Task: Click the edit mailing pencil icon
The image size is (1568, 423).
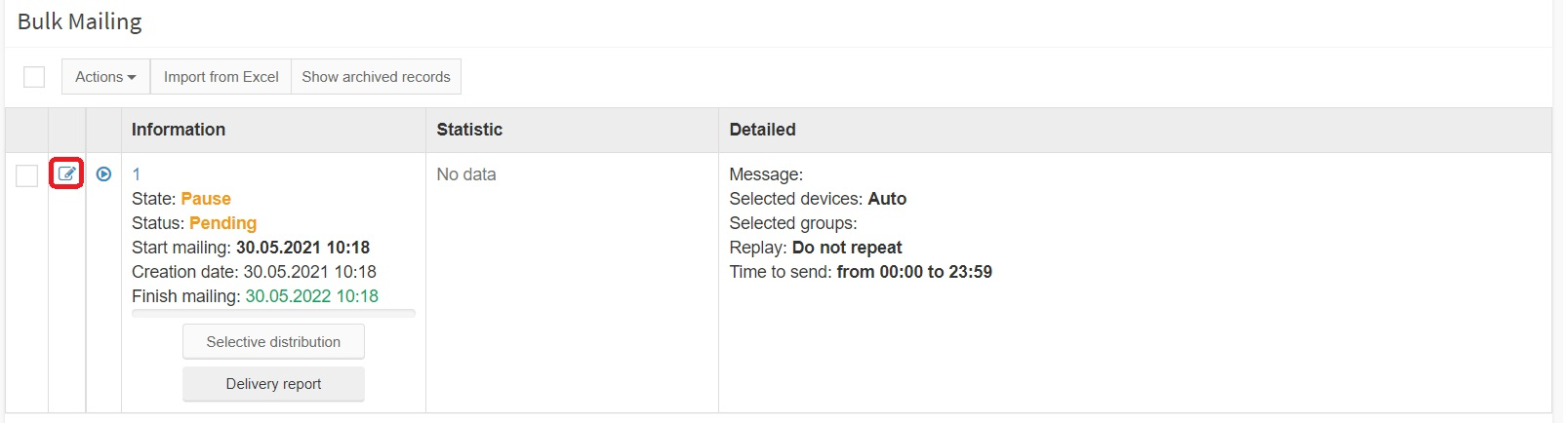Action: (66, 173)
